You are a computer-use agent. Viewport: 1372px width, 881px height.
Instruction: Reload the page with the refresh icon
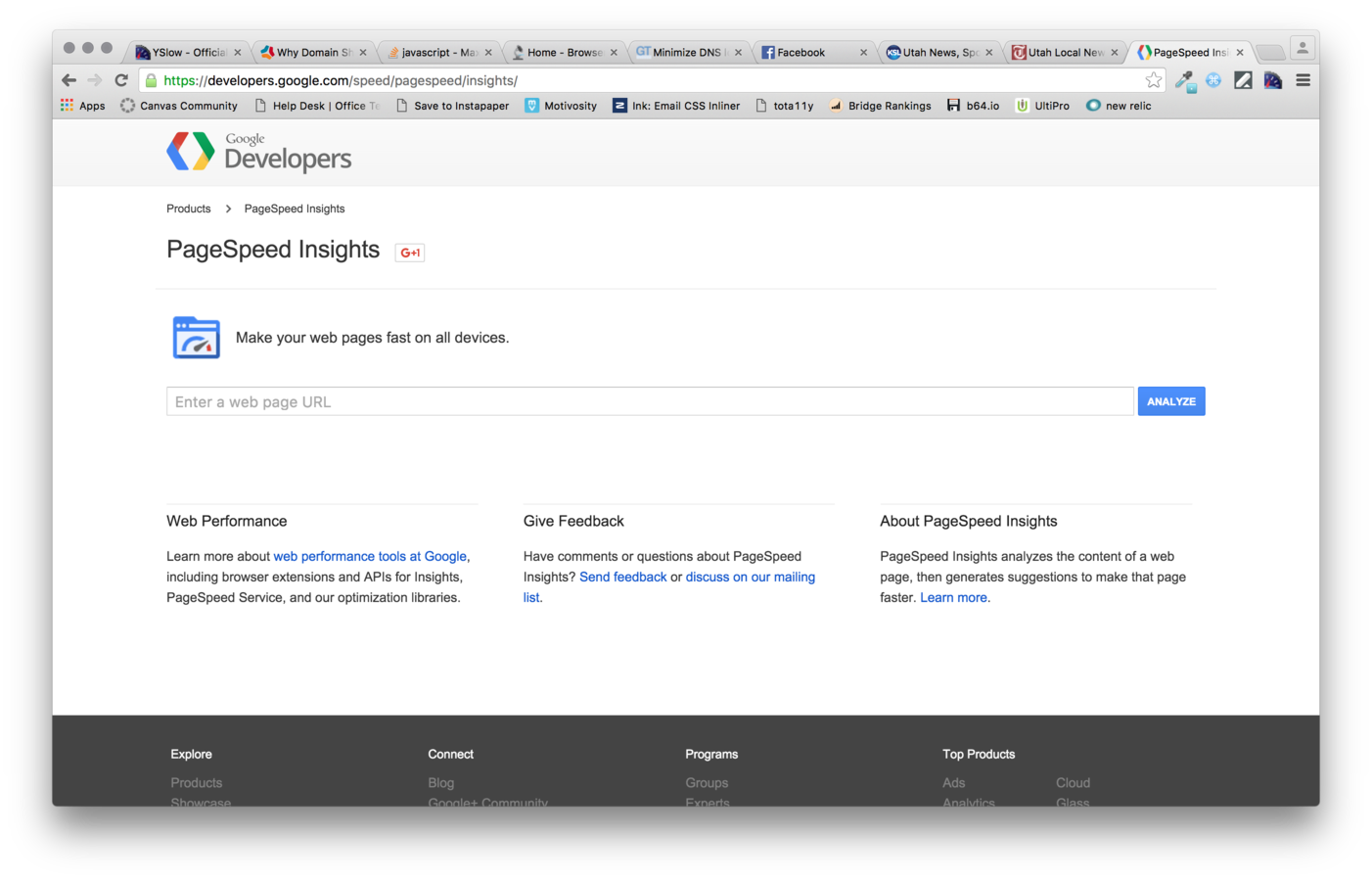[121, 80]
